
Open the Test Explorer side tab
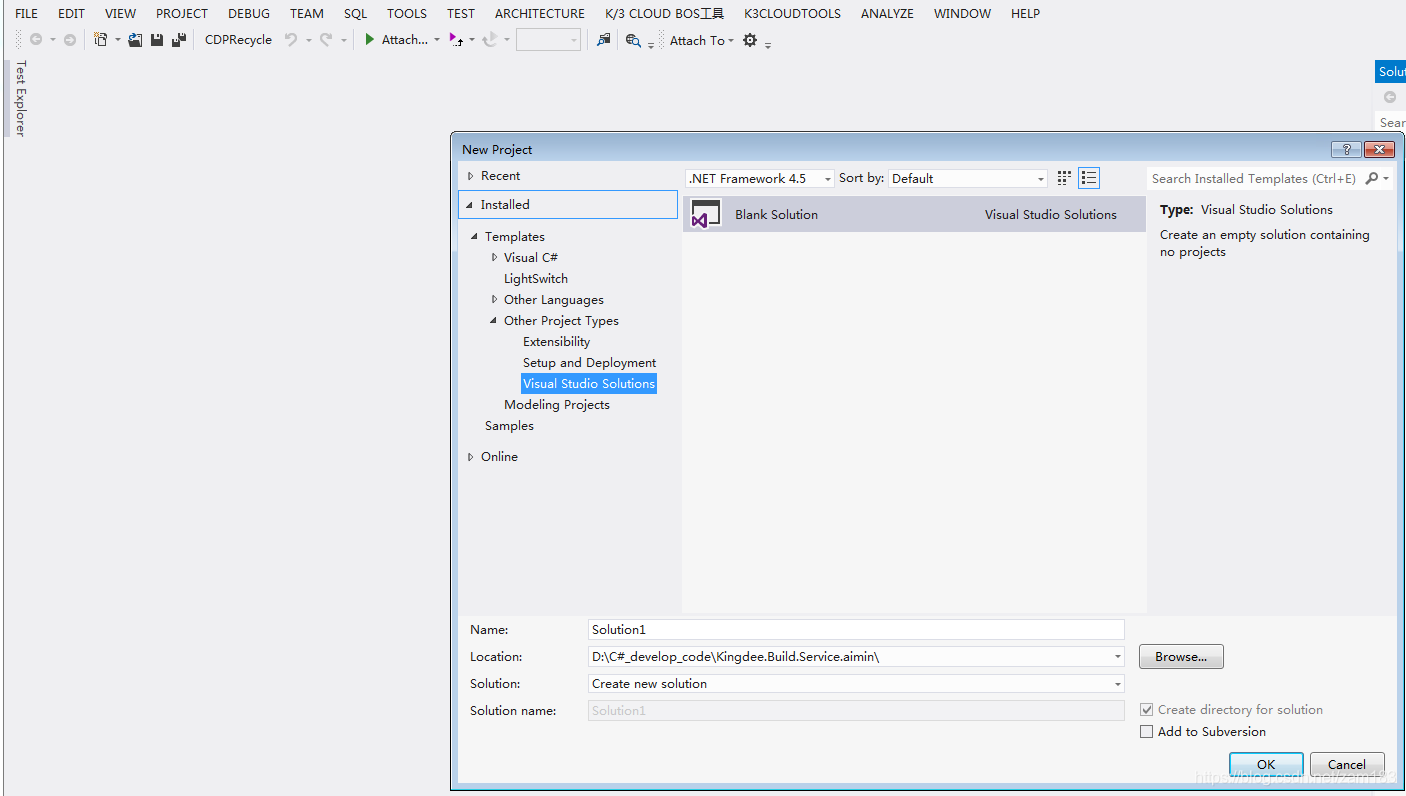tap(20, 98)
